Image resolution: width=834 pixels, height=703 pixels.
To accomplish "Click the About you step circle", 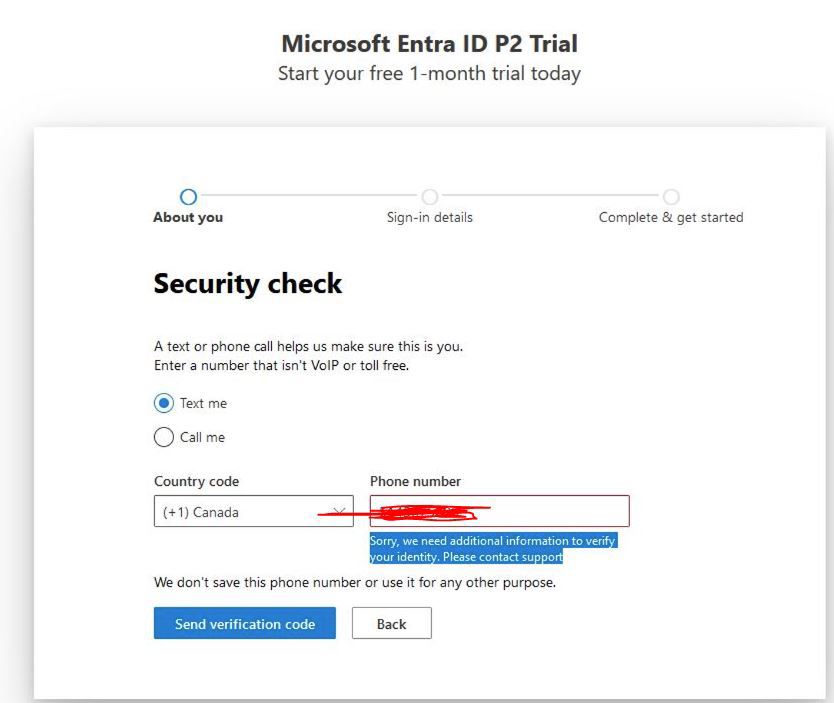I will pos(188,197).
